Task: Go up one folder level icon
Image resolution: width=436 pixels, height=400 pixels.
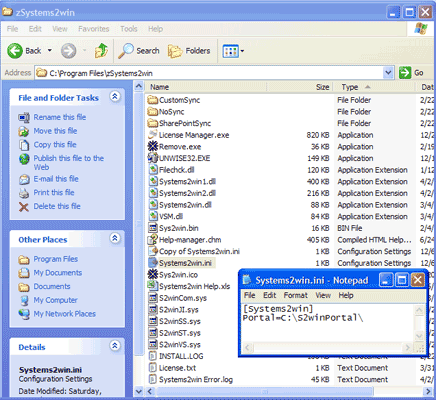Action: tap(101, 51)
